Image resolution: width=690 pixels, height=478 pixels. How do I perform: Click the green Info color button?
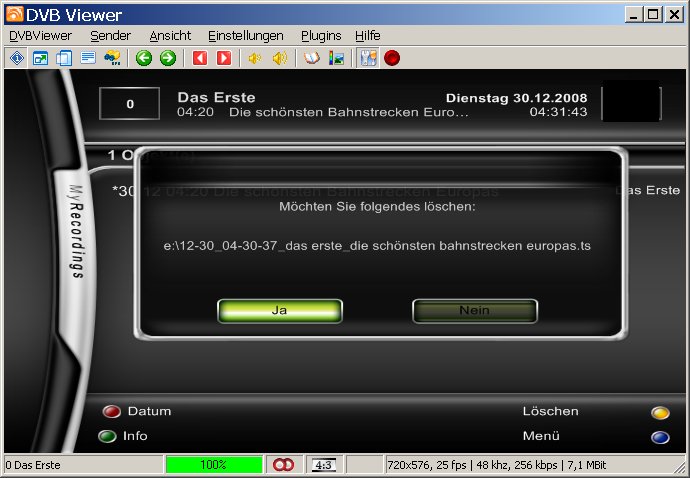click(107, 436)
